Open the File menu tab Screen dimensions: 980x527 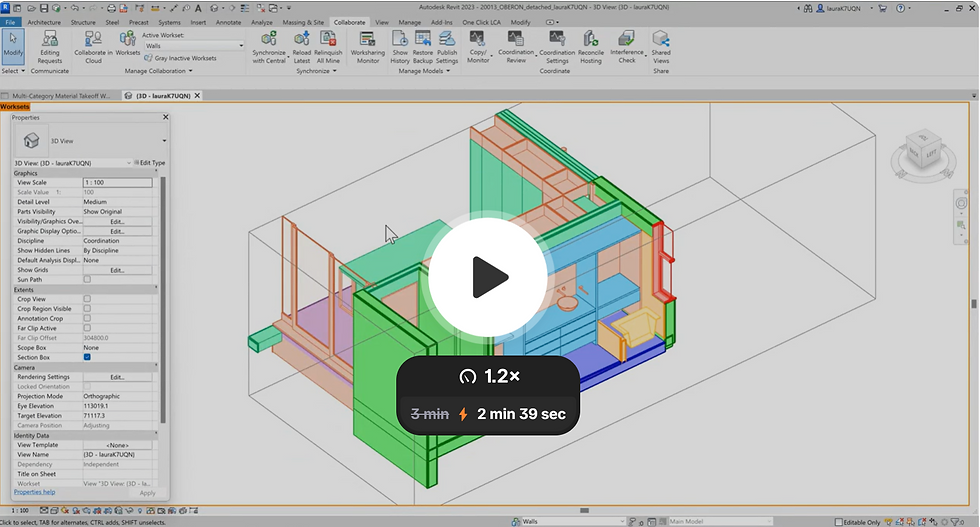11,22
